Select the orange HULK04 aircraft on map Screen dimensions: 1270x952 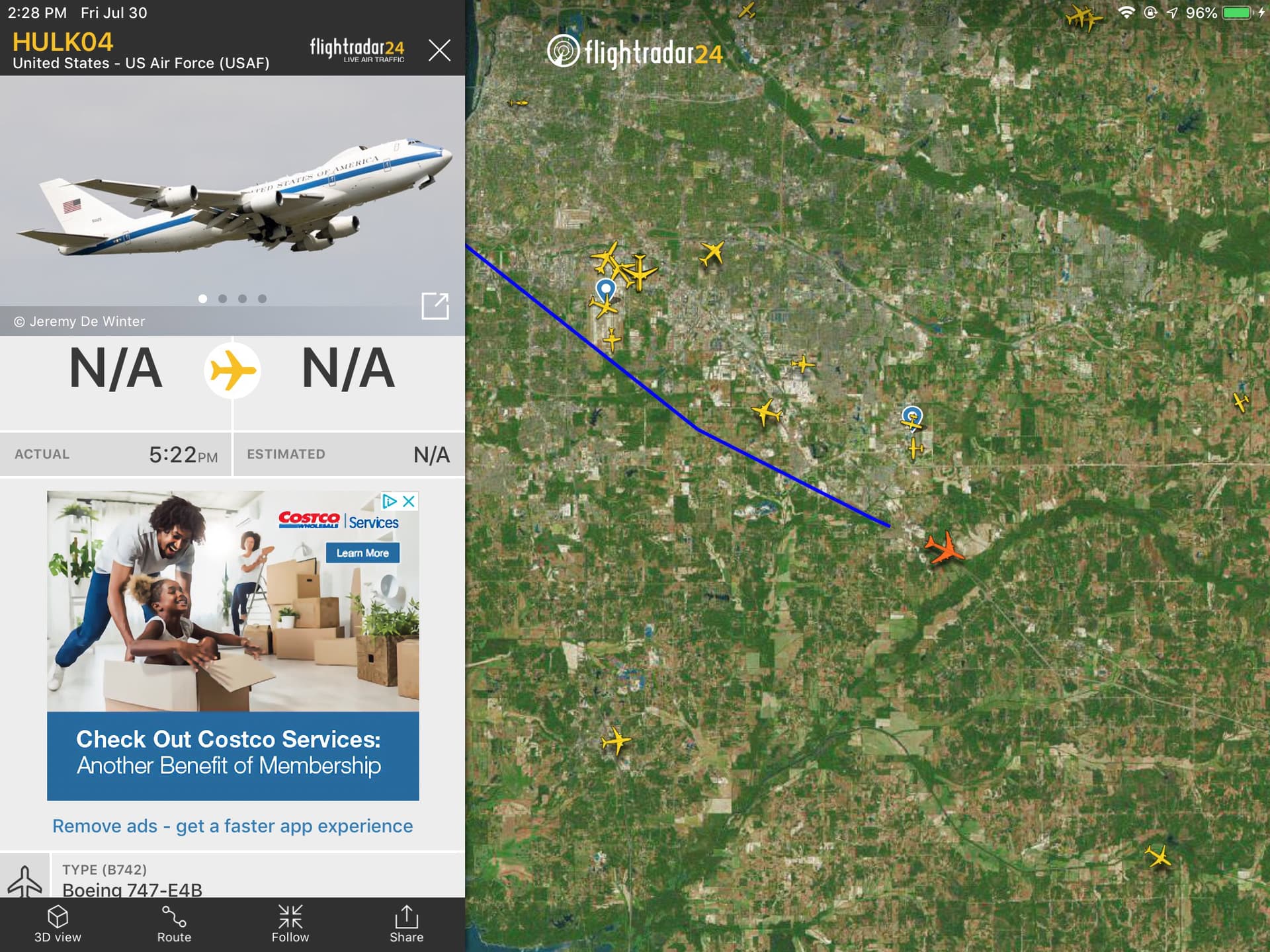(x=945, y=547)
